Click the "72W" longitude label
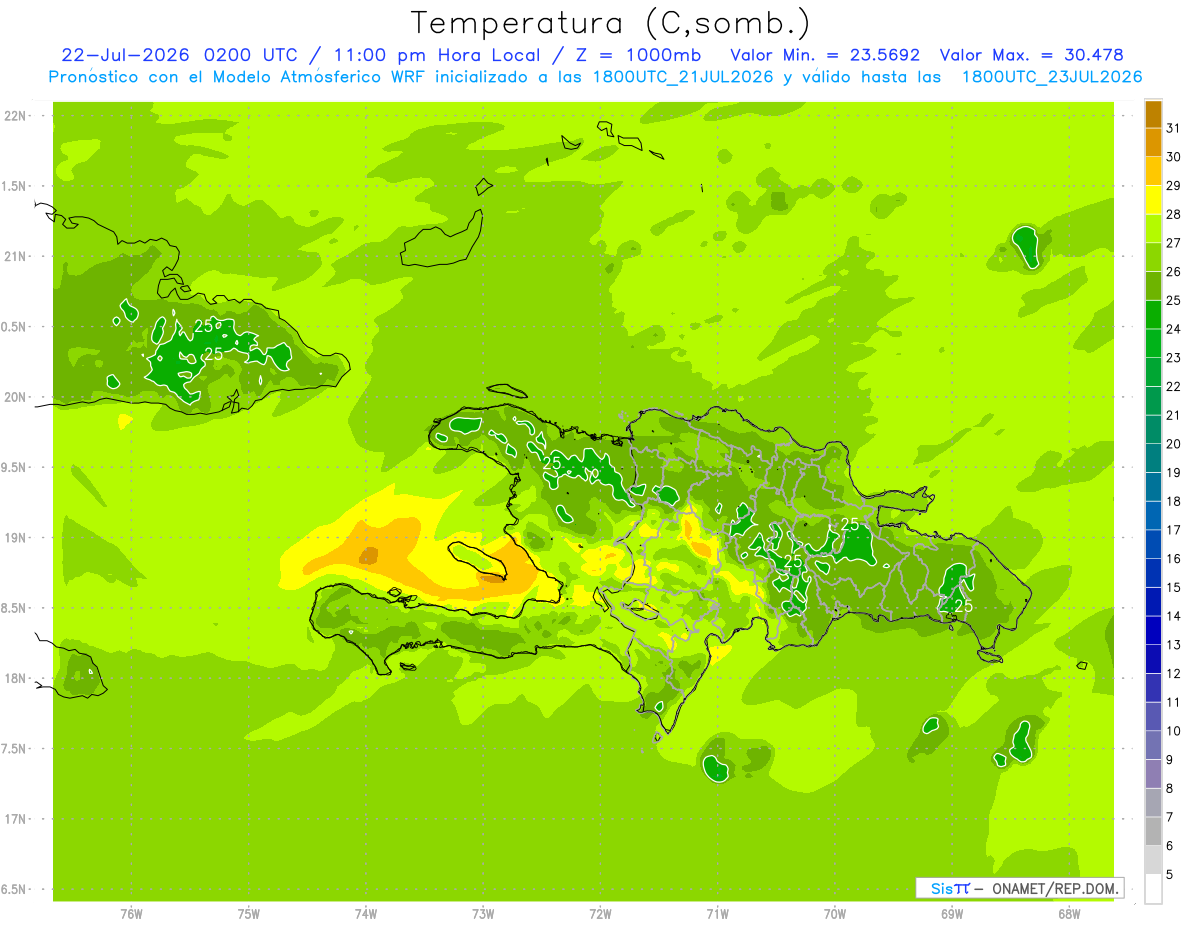 (600, 913)
